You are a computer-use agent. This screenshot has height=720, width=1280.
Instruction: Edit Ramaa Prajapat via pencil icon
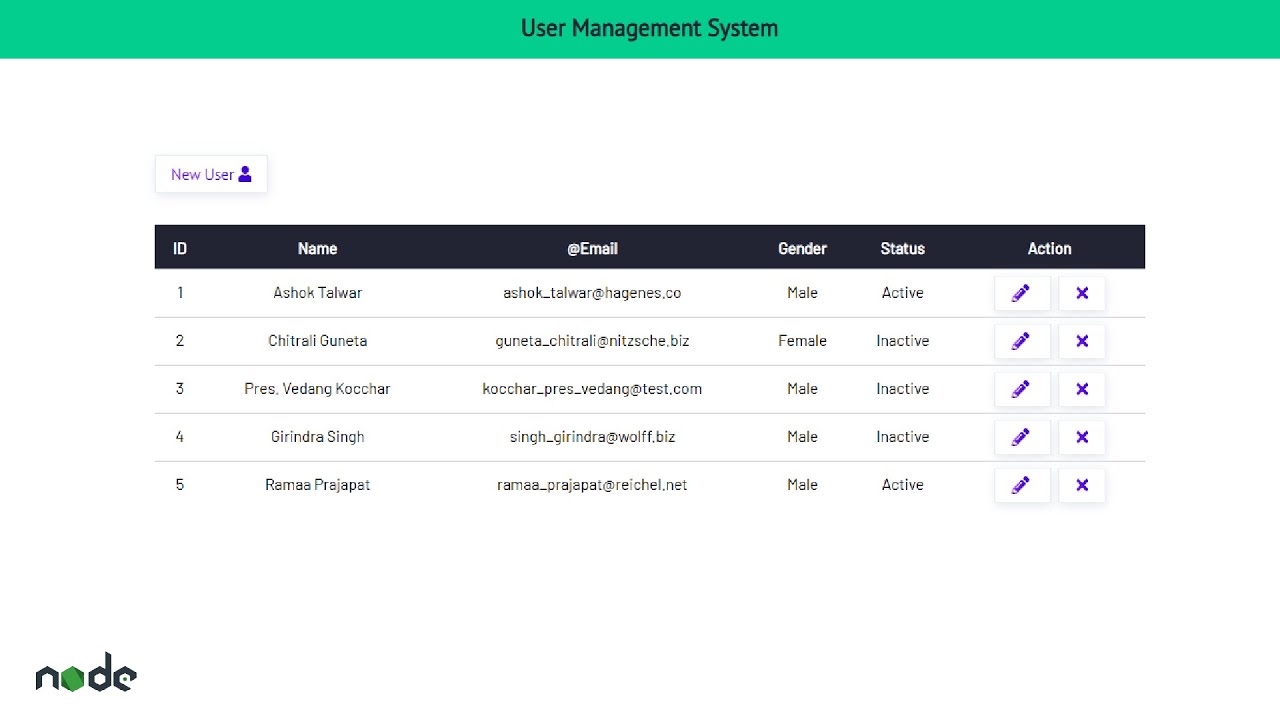pos(1022,485)
